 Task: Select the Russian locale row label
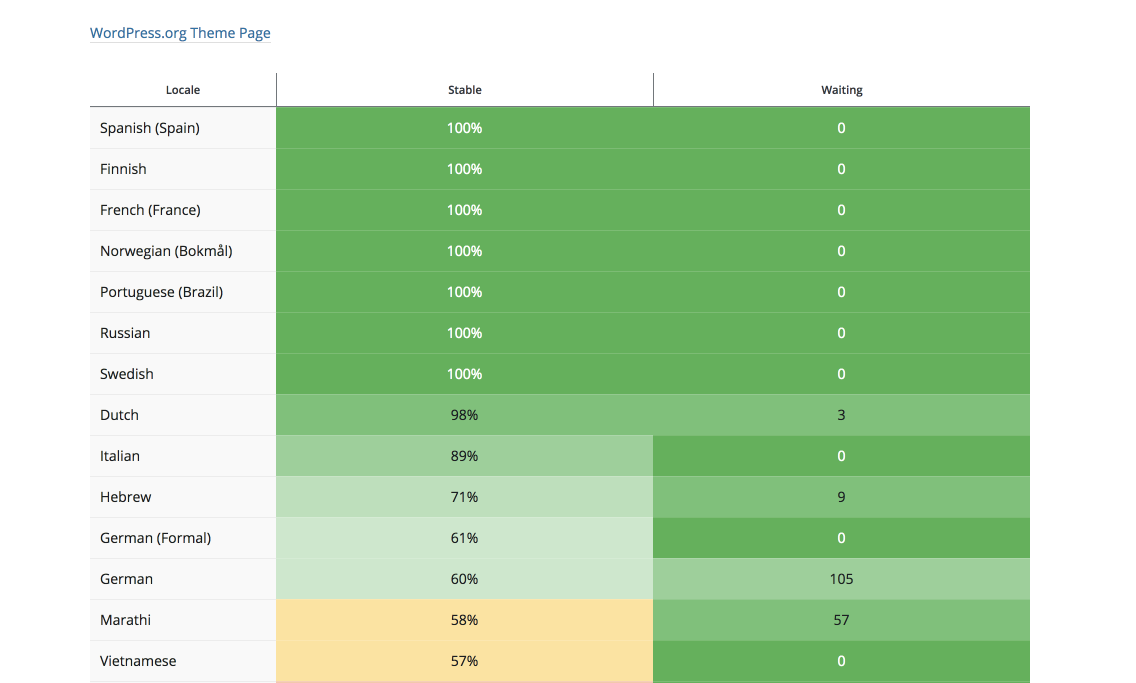pyautogui.click(x=125, y=333)
